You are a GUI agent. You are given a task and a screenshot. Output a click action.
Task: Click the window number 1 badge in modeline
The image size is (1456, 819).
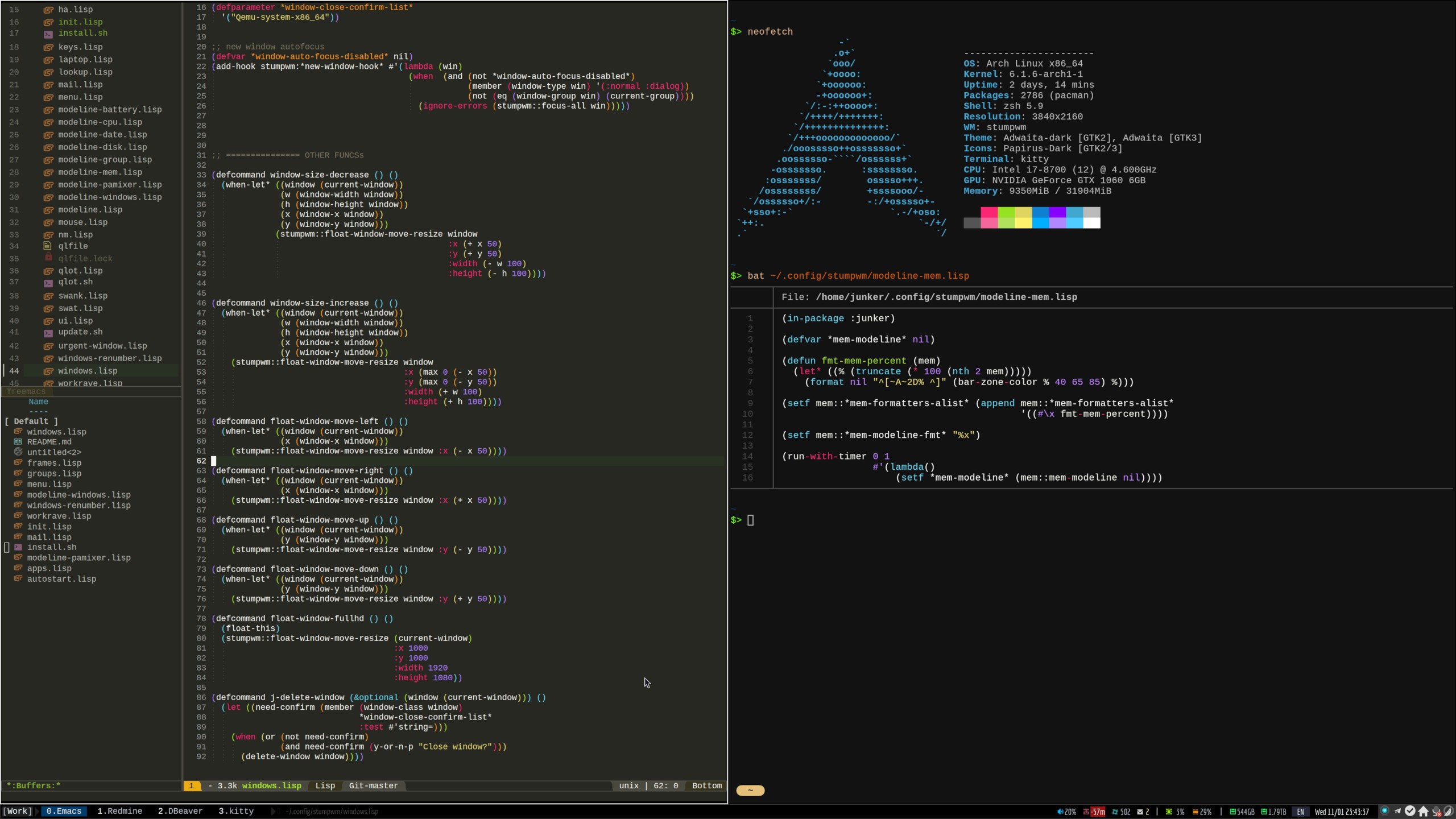[x=192, y=785]
